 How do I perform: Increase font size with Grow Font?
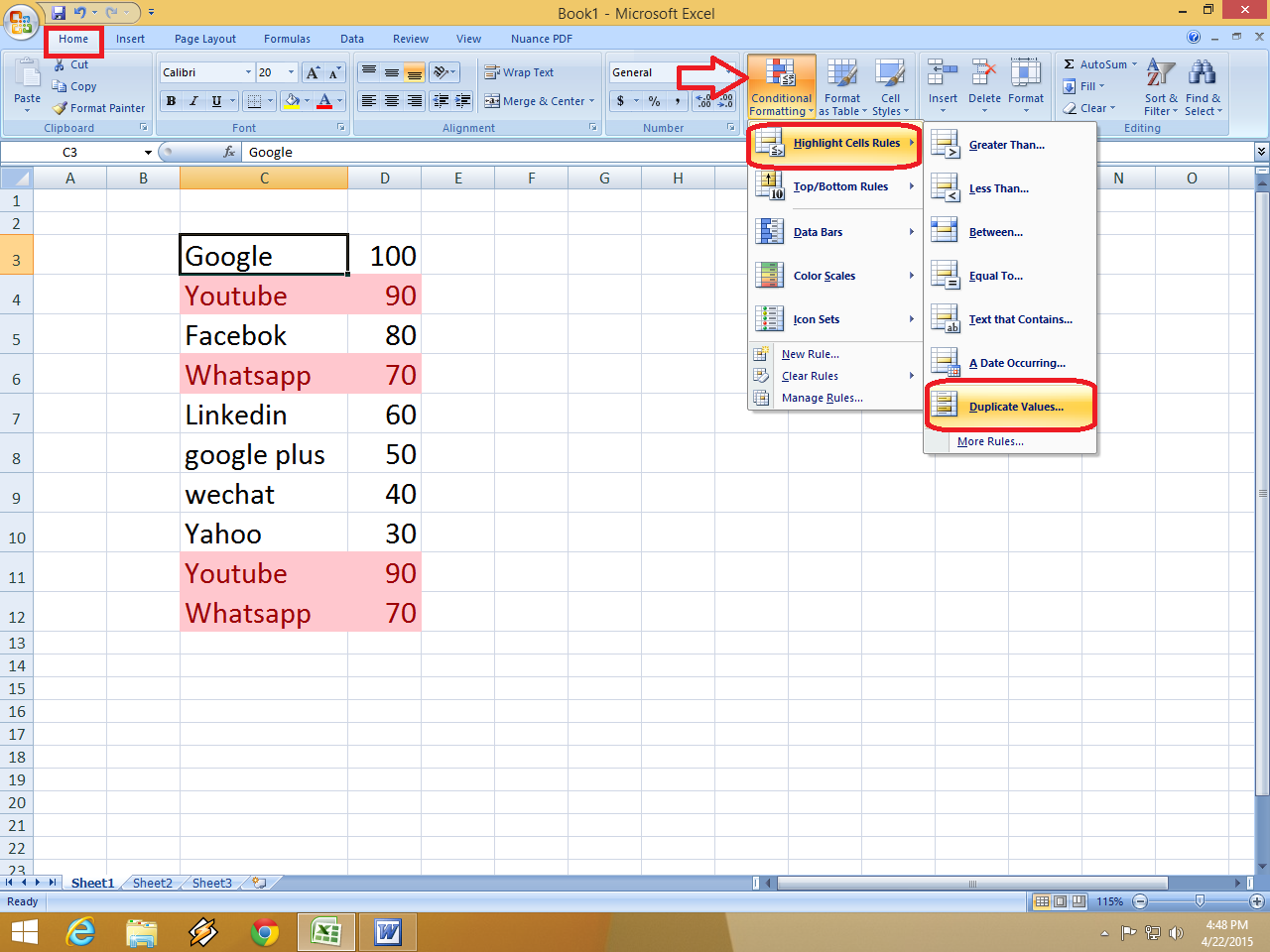(313, 72)
